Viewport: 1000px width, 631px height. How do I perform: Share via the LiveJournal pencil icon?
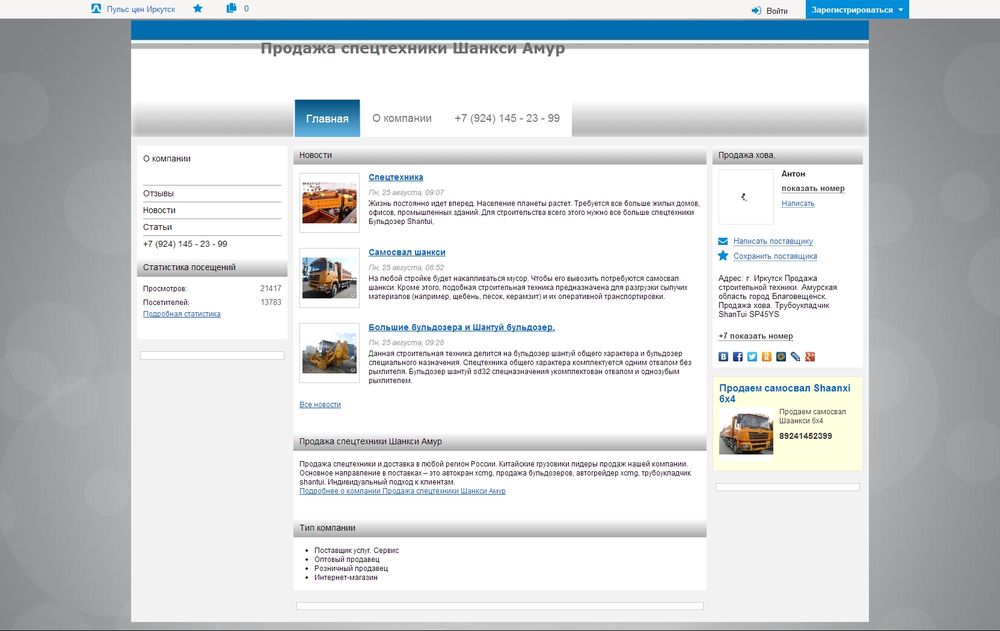point(795,357)
